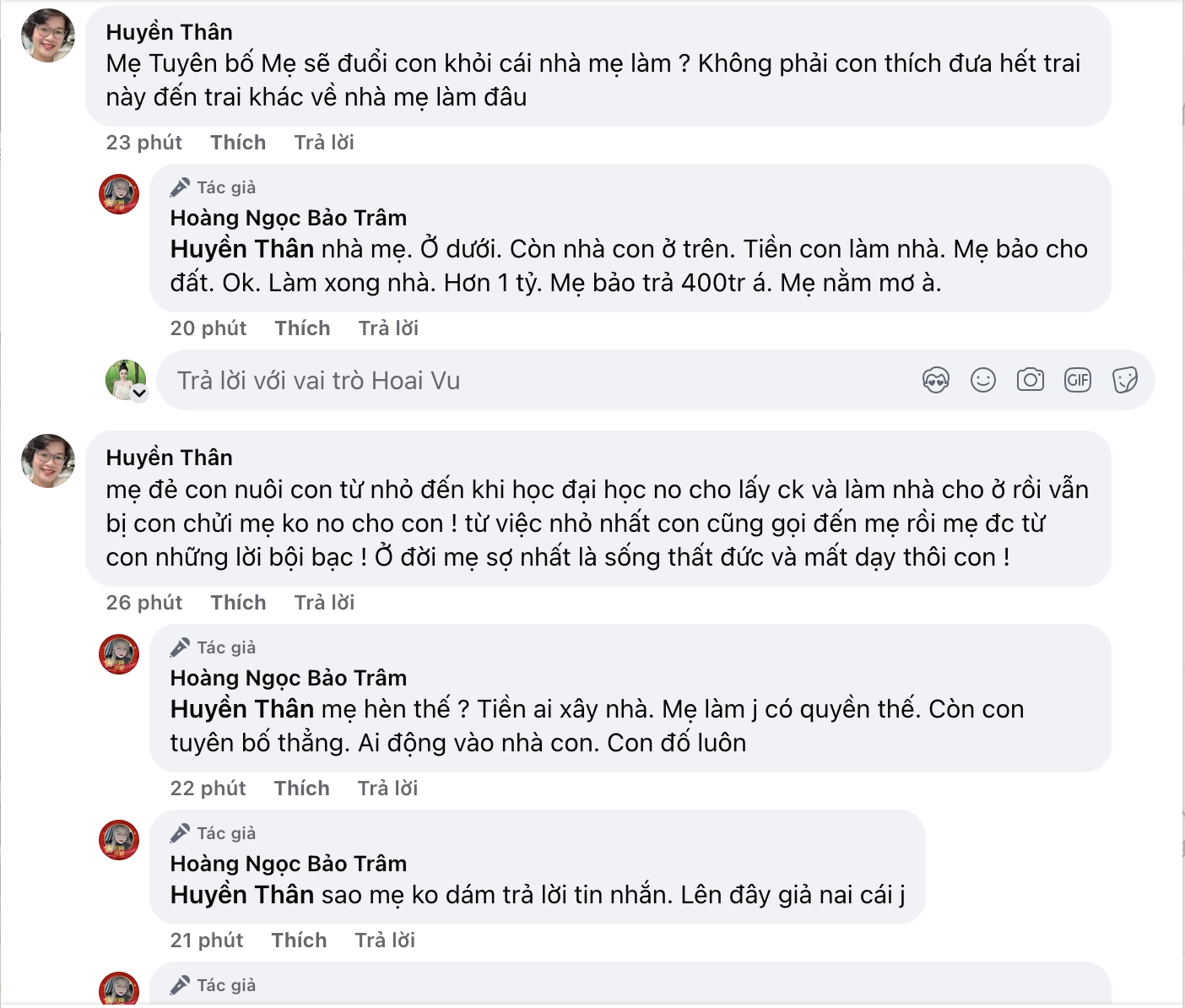Reply to Huyền Thân's 23 phút comment
Viewport: 1185px width, 1008px height.
coord(324,143)
